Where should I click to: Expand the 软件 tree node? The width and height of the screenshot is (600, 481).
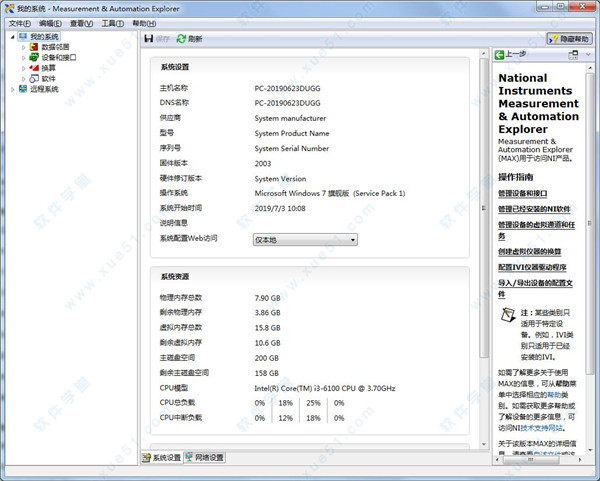[x=23, y=79]
